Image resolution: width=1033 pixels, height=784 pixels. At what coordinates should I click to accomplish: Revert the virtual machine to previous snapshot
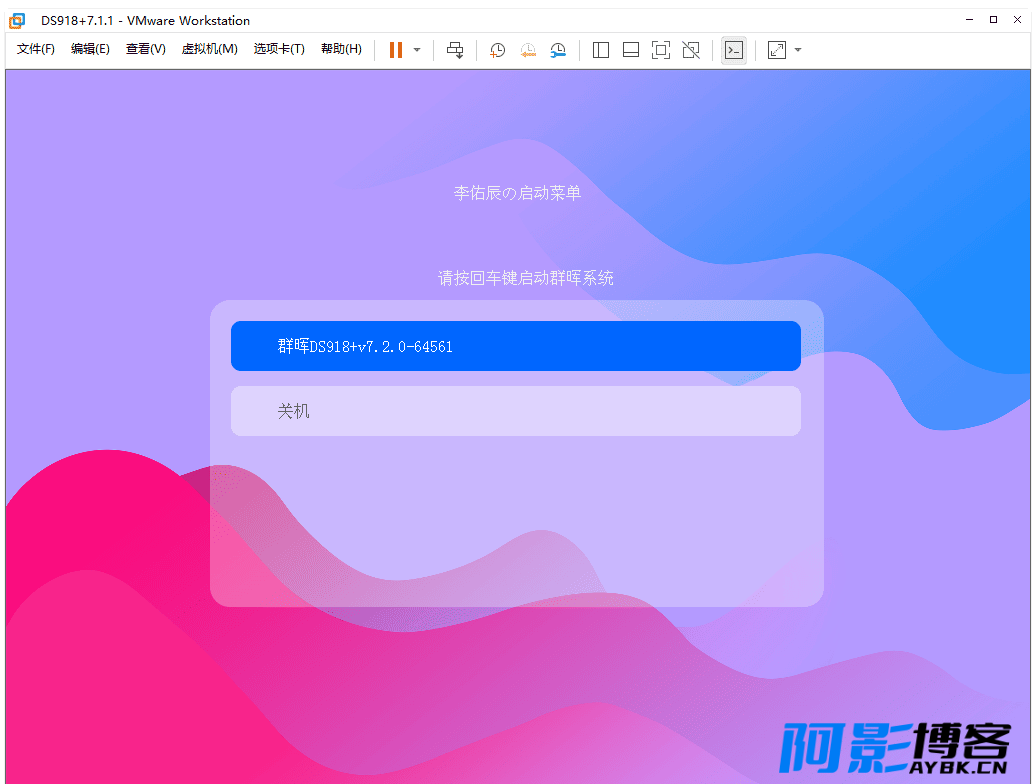[528, 50]
